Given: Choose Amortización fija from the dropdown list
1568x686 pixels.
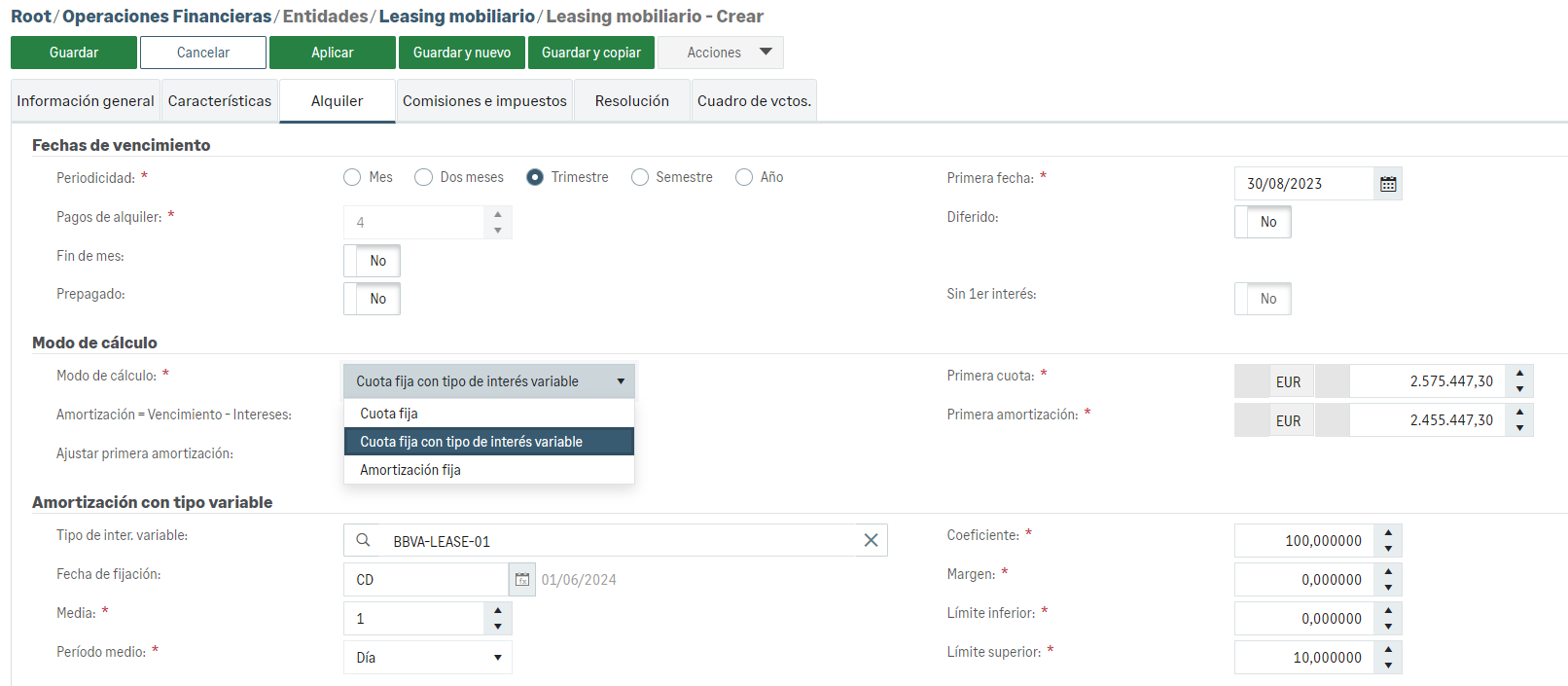Looking at the screenshot, I should [x=410, y=470].
